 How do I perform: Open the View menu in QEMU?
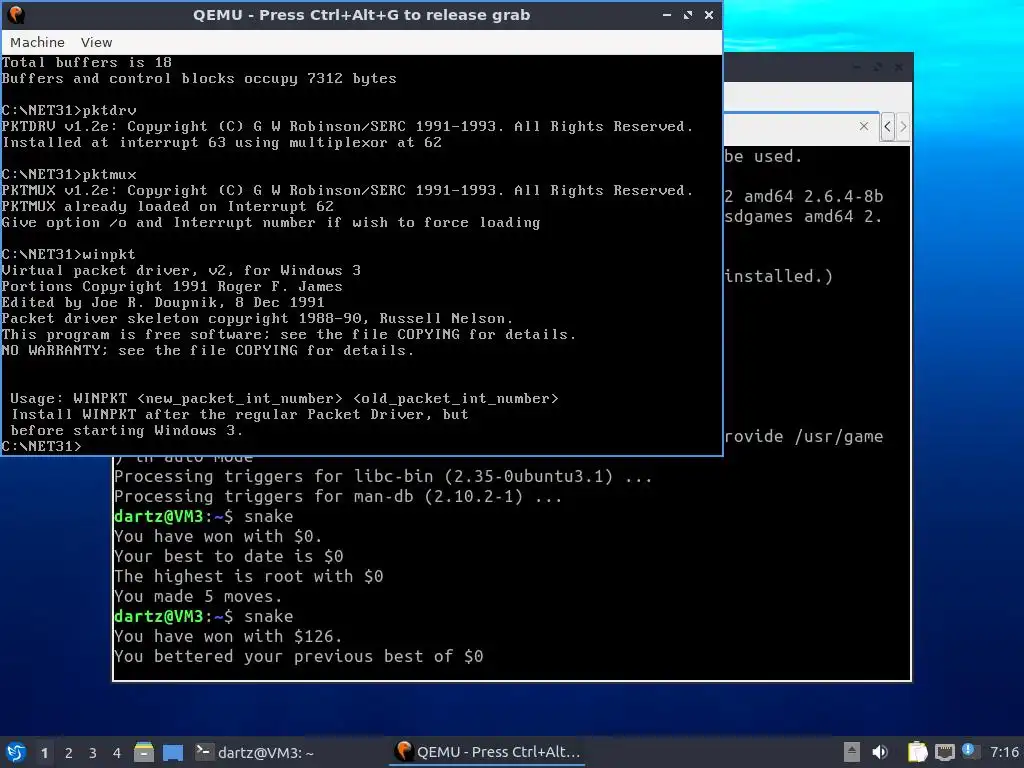tap(97, 42)
